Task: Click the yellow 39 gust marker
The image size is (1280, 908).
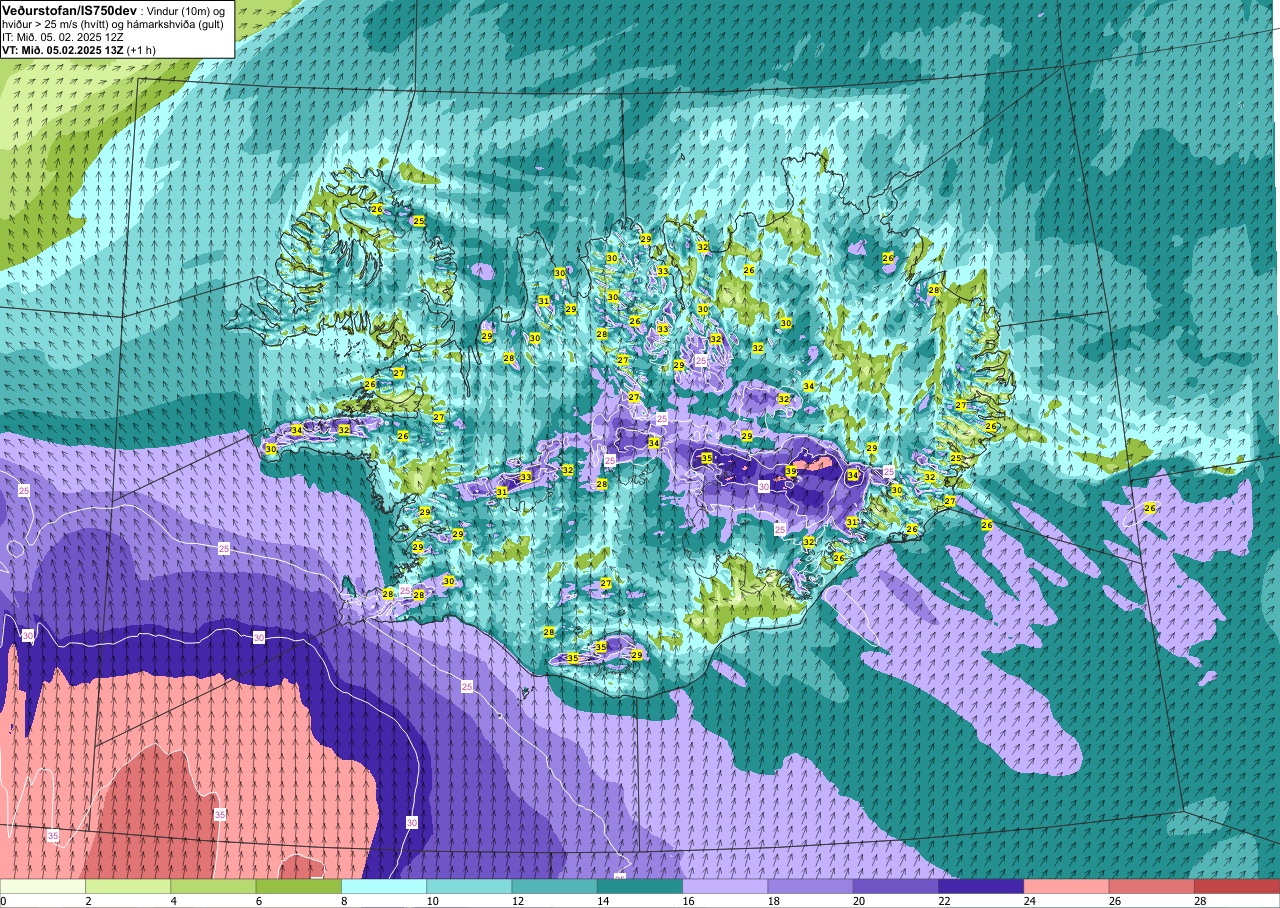Action: (x=791, y=471)
